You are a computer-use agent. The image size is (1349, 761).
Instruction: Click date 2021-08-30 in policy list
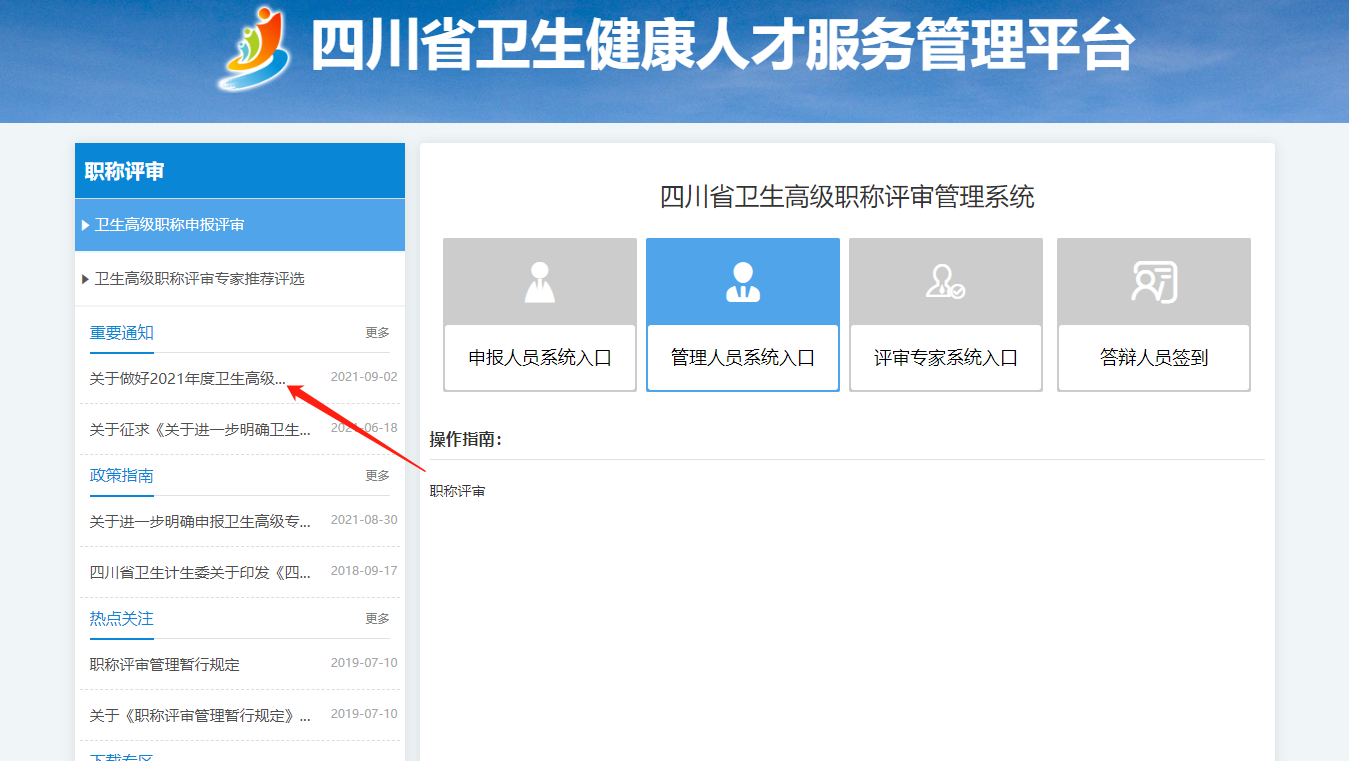(x=364, y=520)
